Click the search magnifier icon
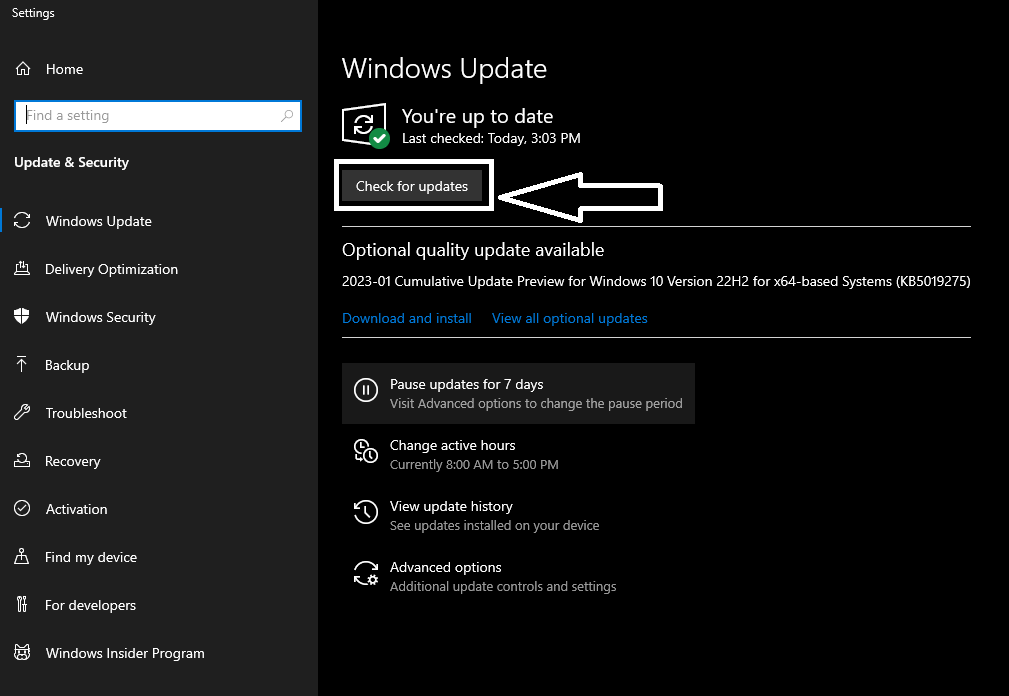Image resolution: width=1009 pixels, height=696 pixels. pos(287,116)
